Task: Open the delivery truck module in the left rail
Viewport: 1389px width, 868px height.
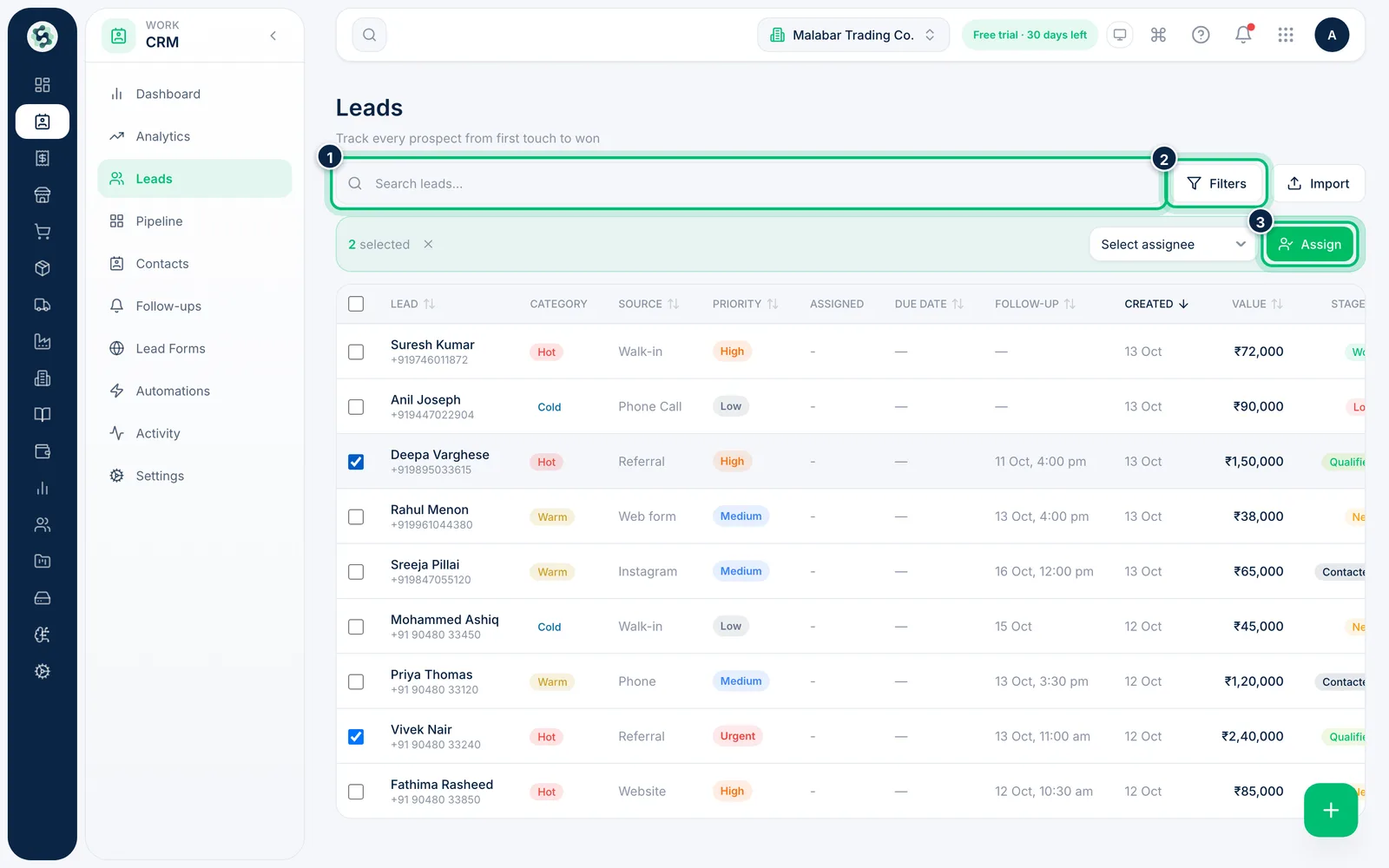Action: [43, 305]
